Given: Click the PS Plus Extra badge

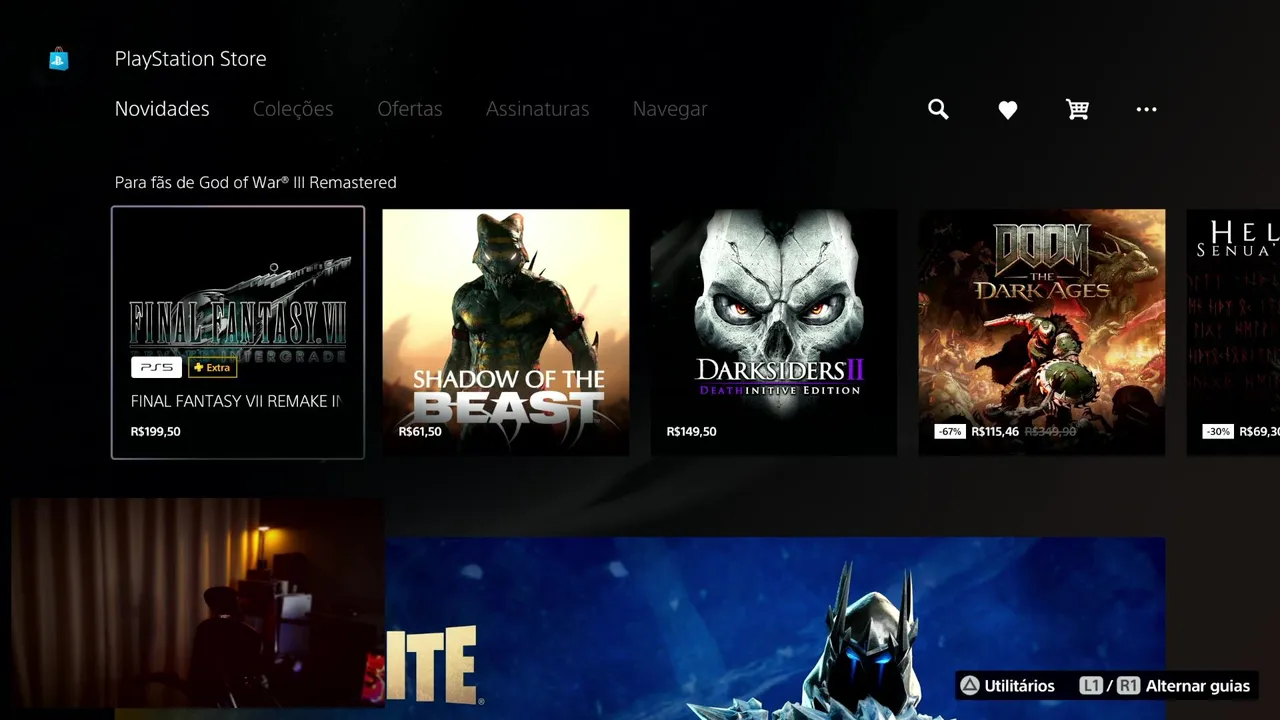Looking at the screenshot, I should coord(212,367).
